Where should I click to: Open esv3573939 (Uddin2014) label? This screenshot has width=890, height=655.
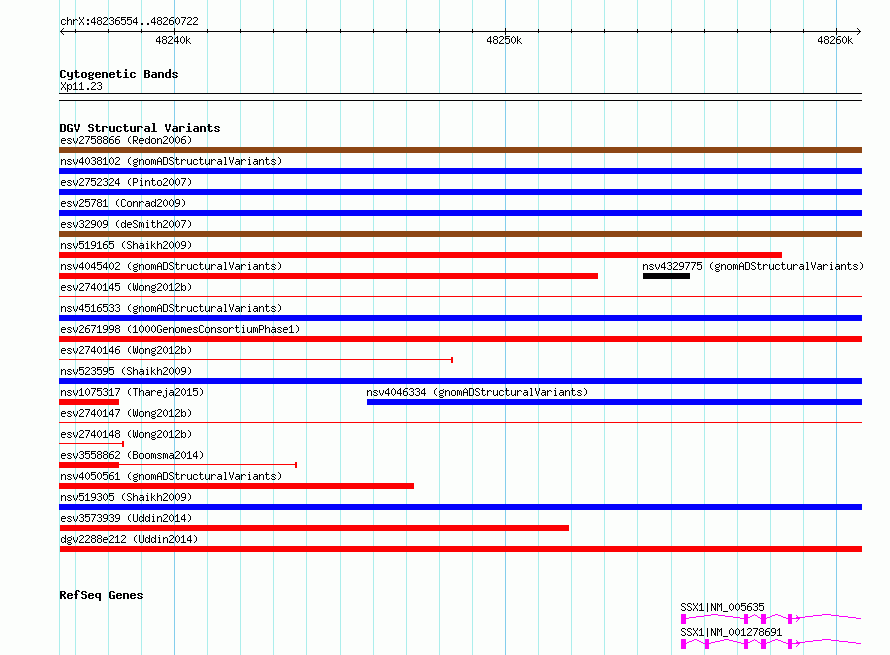(x=126, y=518)
